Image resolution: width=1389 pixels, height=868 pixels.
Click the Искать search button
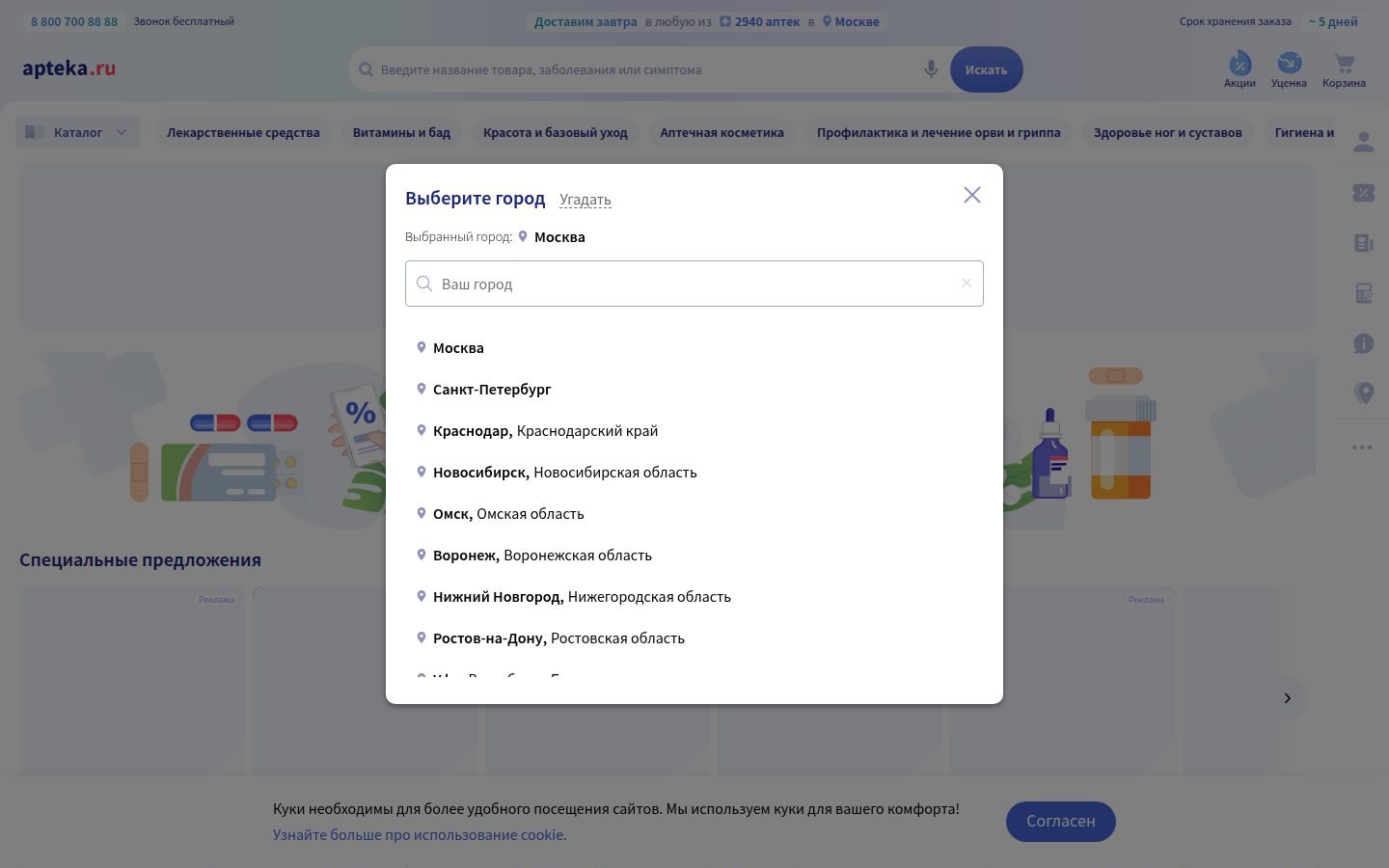pyautogui.click(x=986, y=69)
